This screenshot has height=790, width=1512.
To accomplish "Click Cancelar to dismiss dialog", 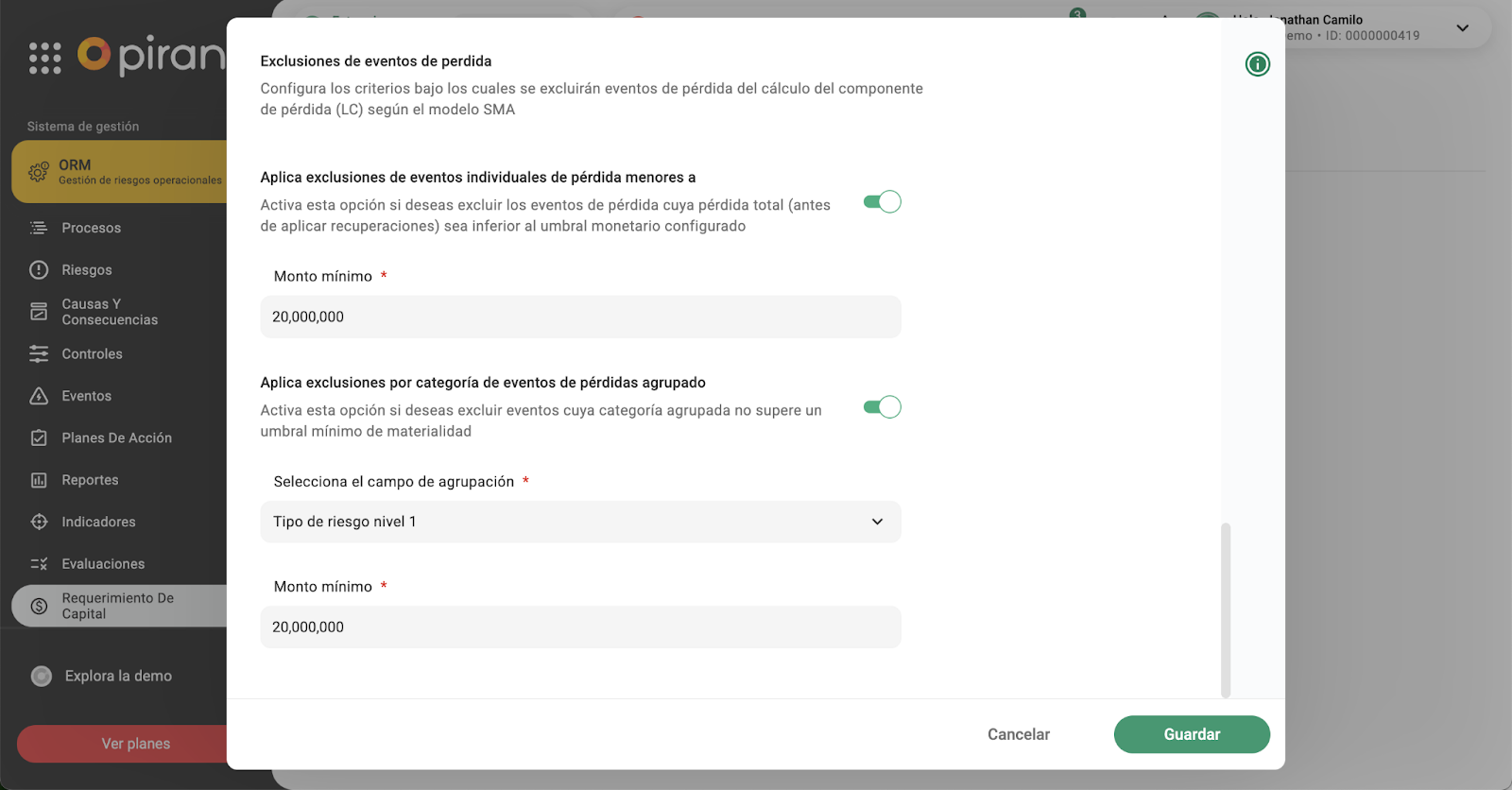I will pyautogui.click(x=1018, y=734).
